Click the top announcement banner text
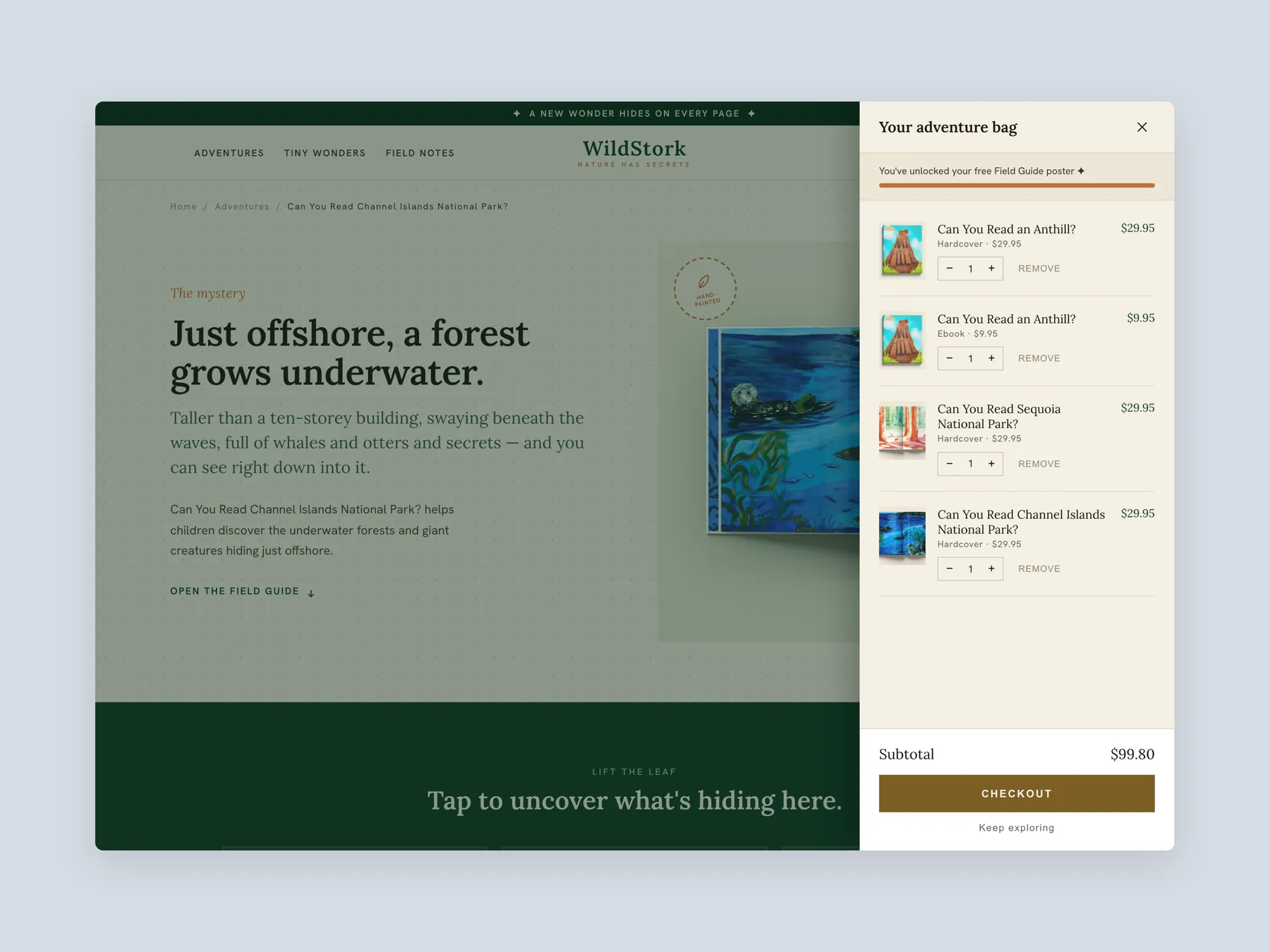This screenshot has width=1270, height=952. click(x=634, y=114)
